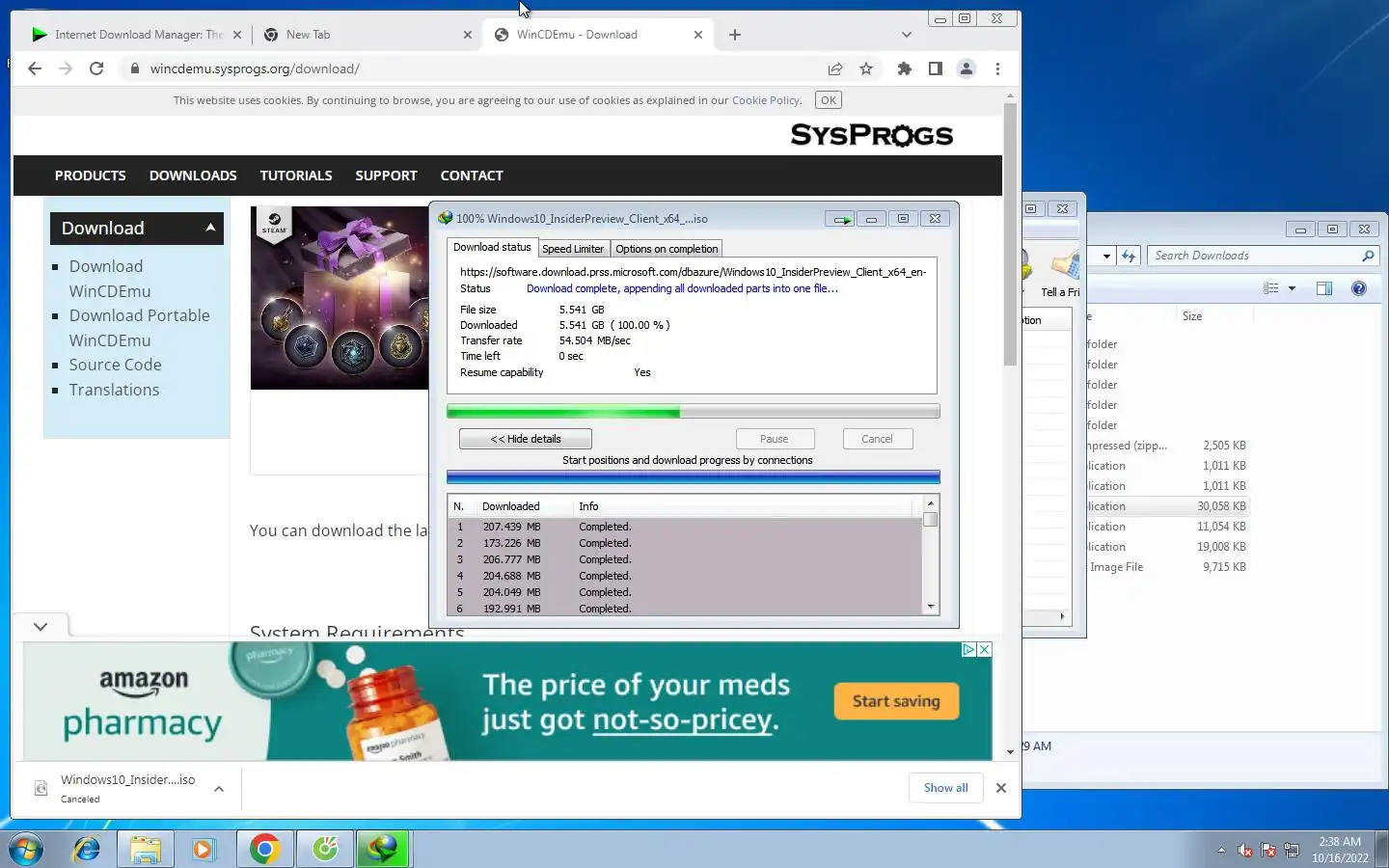1389x868 pixels.
Task: Close the New Tab tab
Action: click(x=468, y=35)
